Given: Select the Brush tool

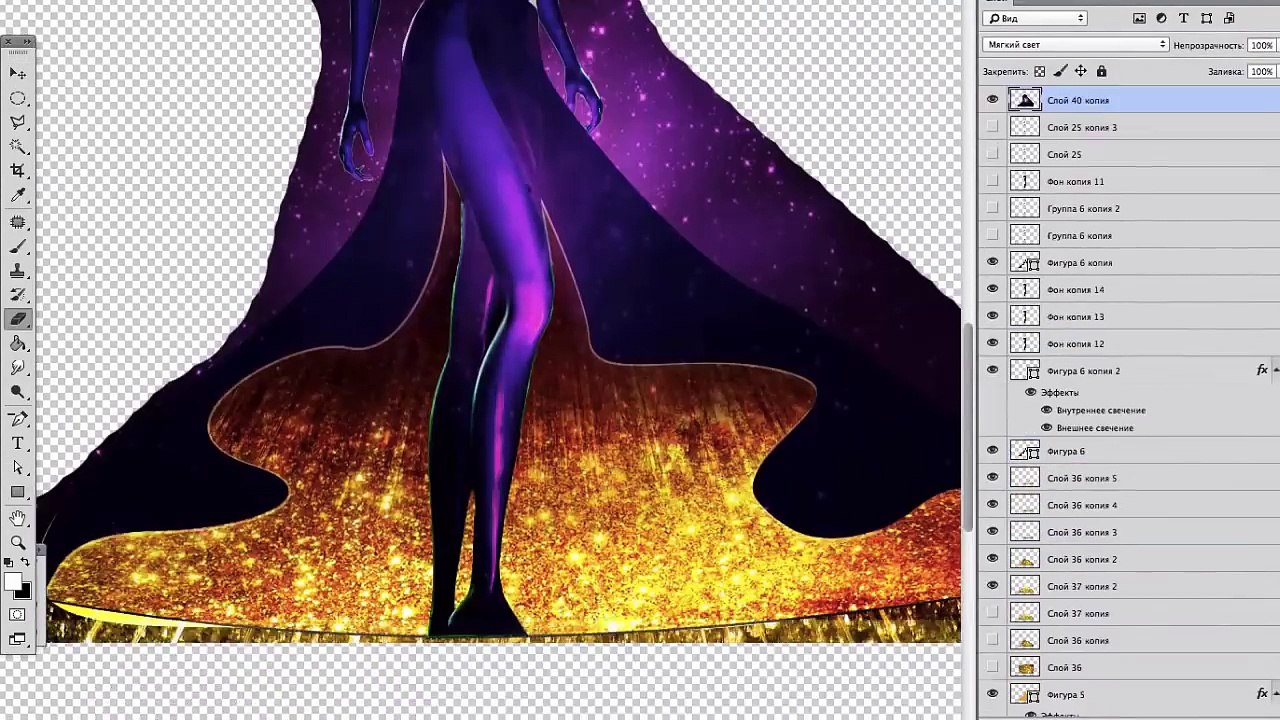Looking at the screenshot, I should point(18,246).
